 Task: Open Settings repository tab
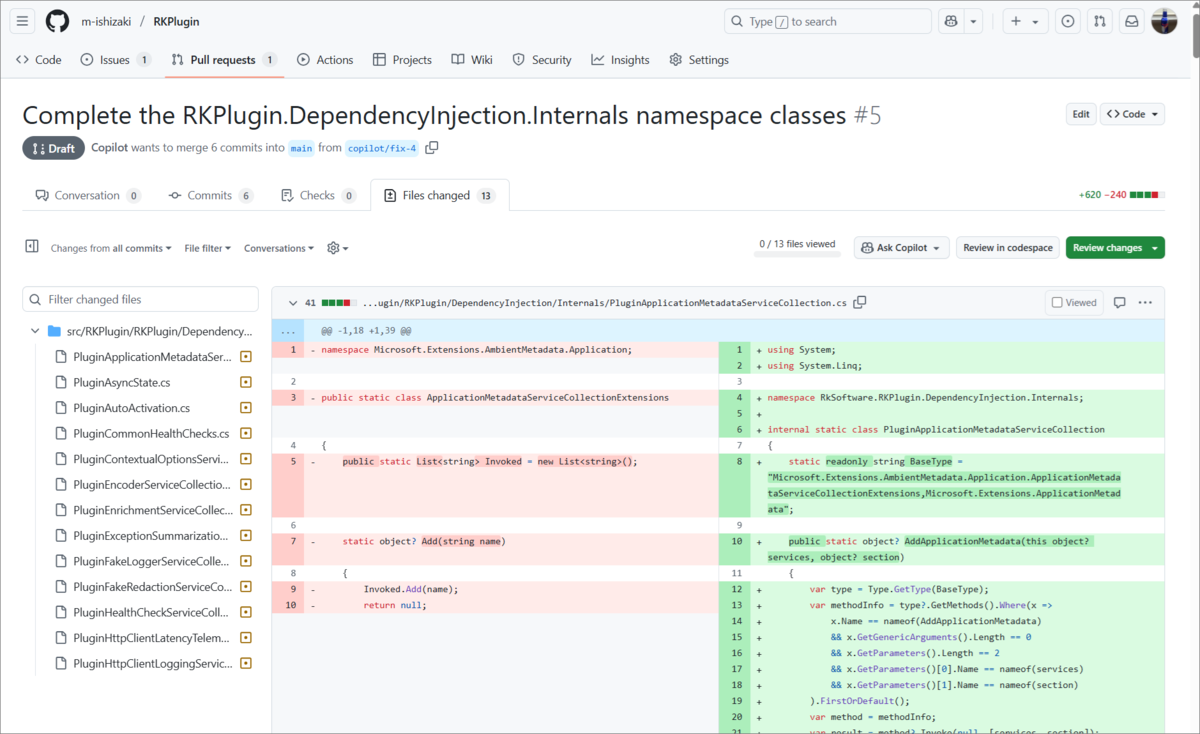click(x=699, y=60)
